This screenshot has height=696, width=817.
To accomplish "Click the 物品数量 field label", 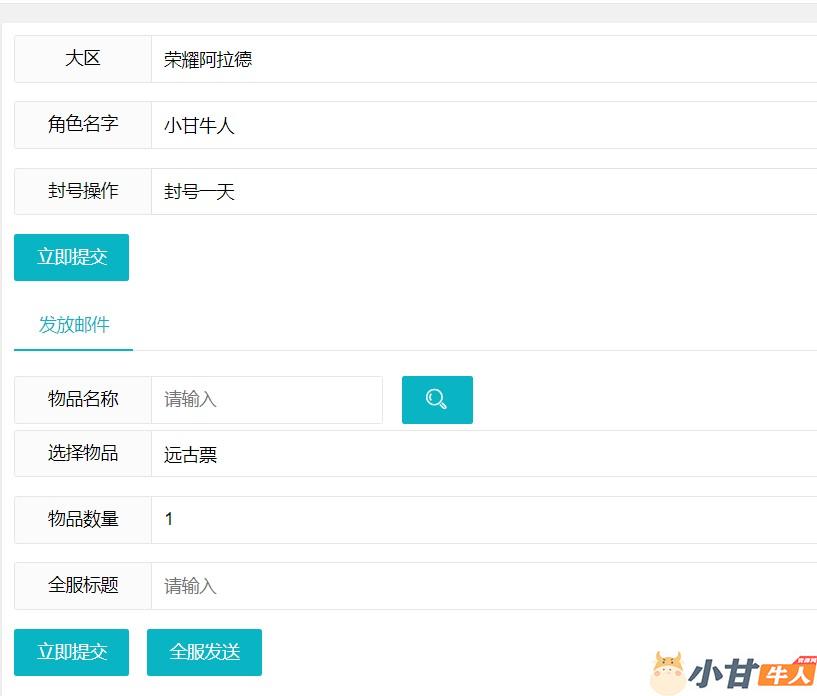I will [83, 520].
